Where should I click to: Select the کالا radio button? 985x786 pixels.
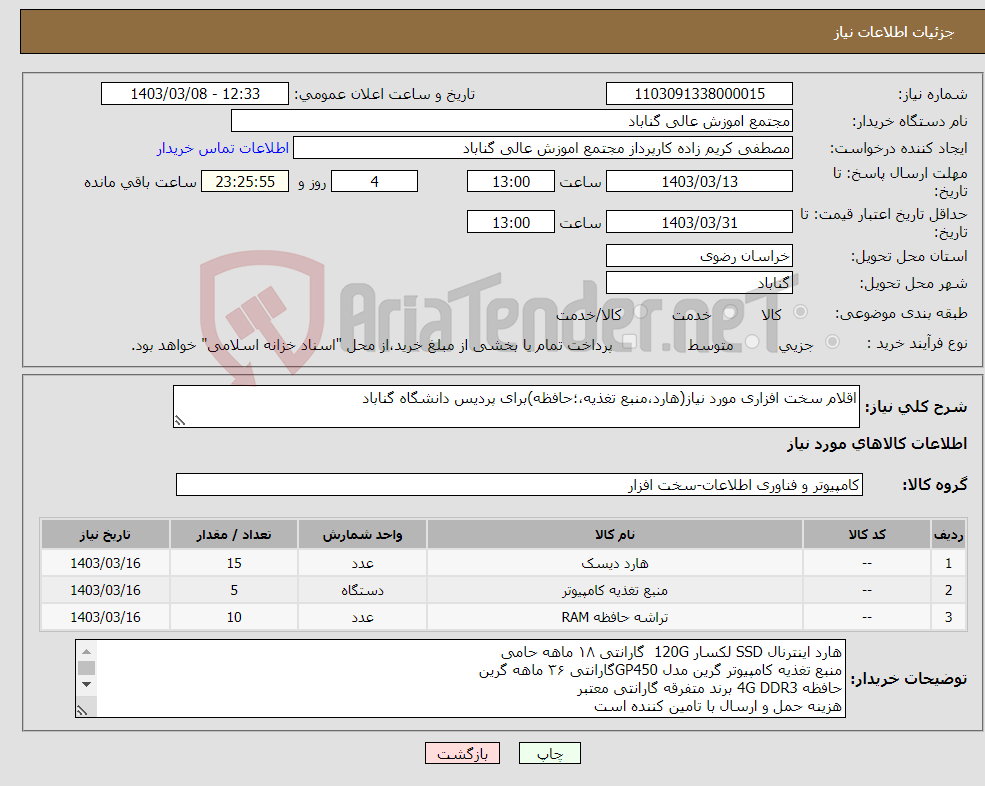800,312
